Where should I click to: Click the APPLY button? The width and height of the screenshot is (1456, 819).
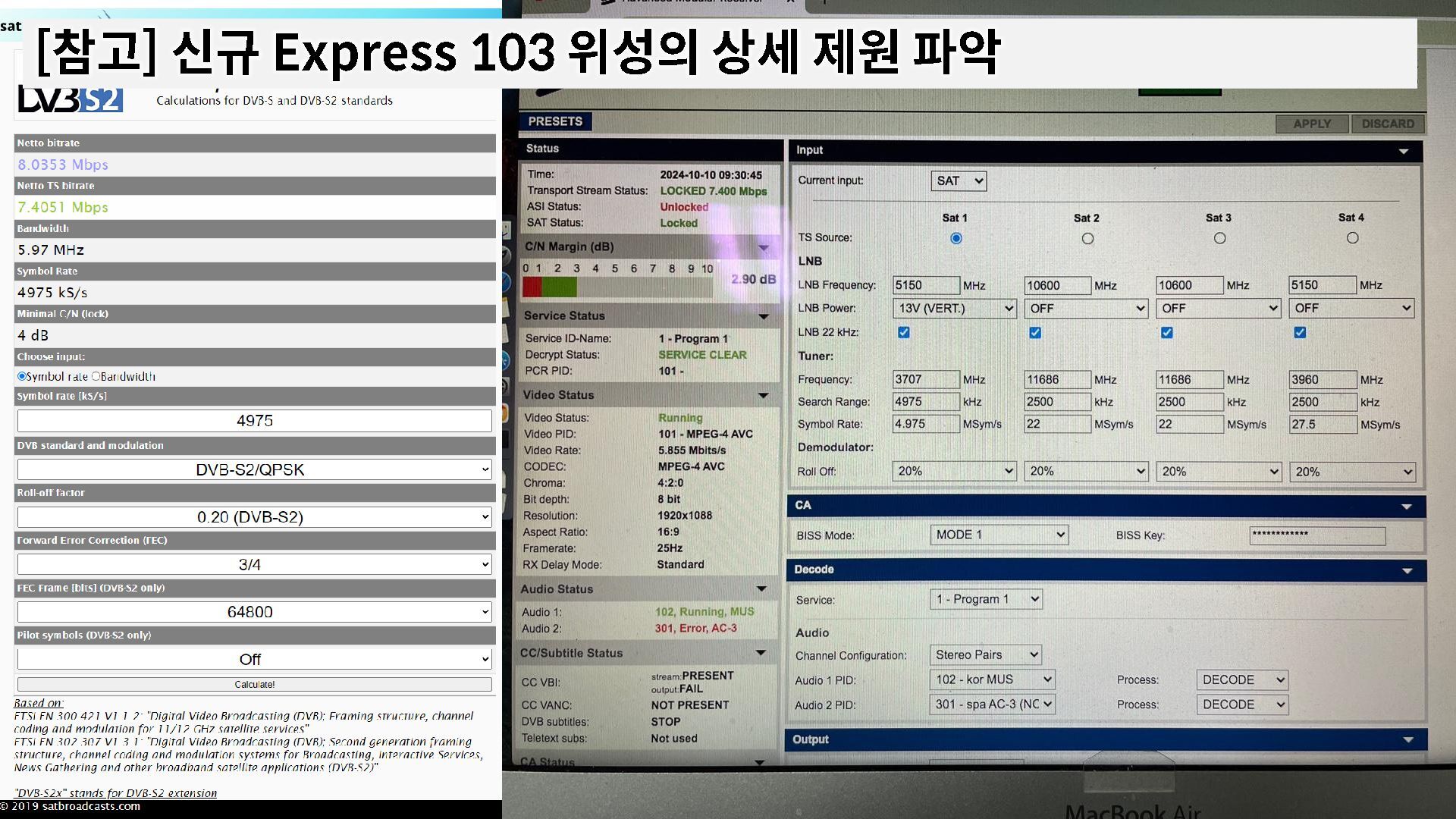pyautogui.click(x=1312, y=124)
